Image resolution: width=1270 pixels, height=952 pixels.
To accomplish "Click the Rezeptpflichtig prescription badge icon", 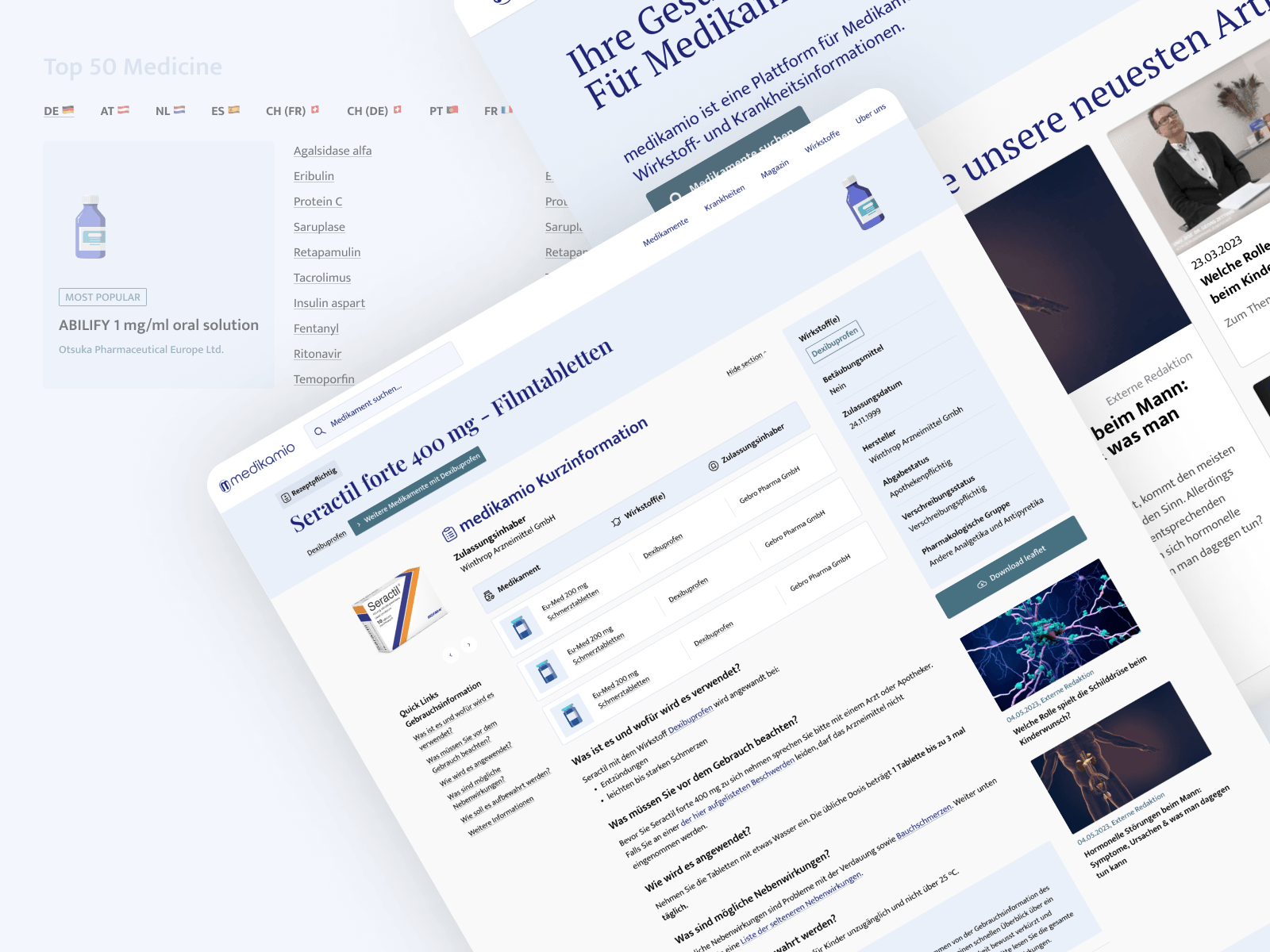I will click(286, 497).
